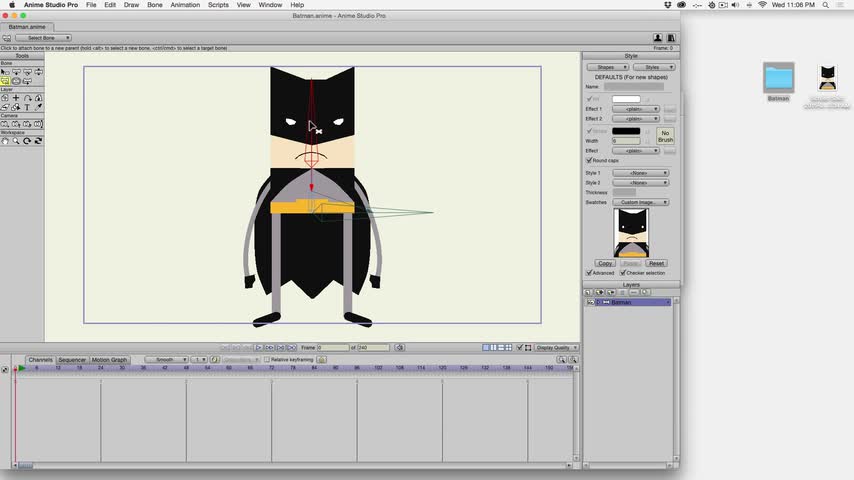The image size is (854, 480).
Task: Expand the Batman layer triangle
Action: (x=599, y=302)
